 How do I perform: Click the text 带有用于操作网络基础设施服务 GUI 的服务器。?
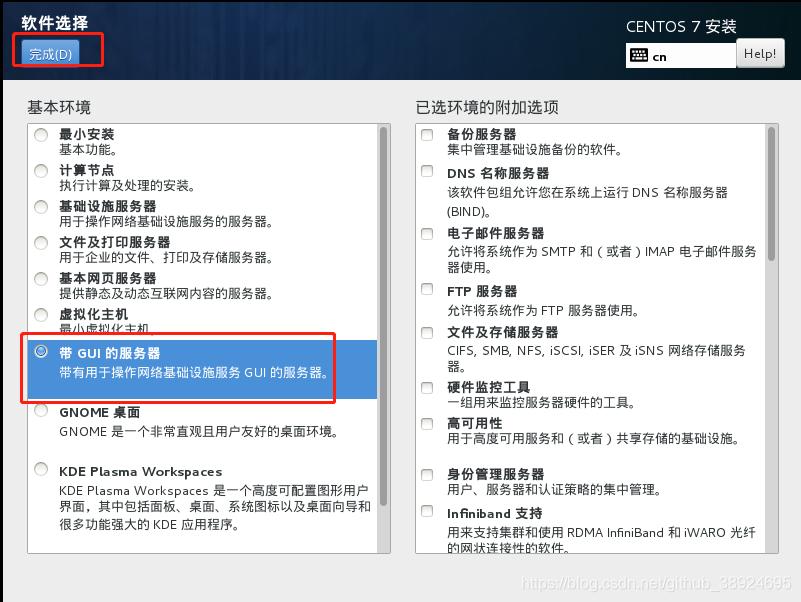point(194,373)
